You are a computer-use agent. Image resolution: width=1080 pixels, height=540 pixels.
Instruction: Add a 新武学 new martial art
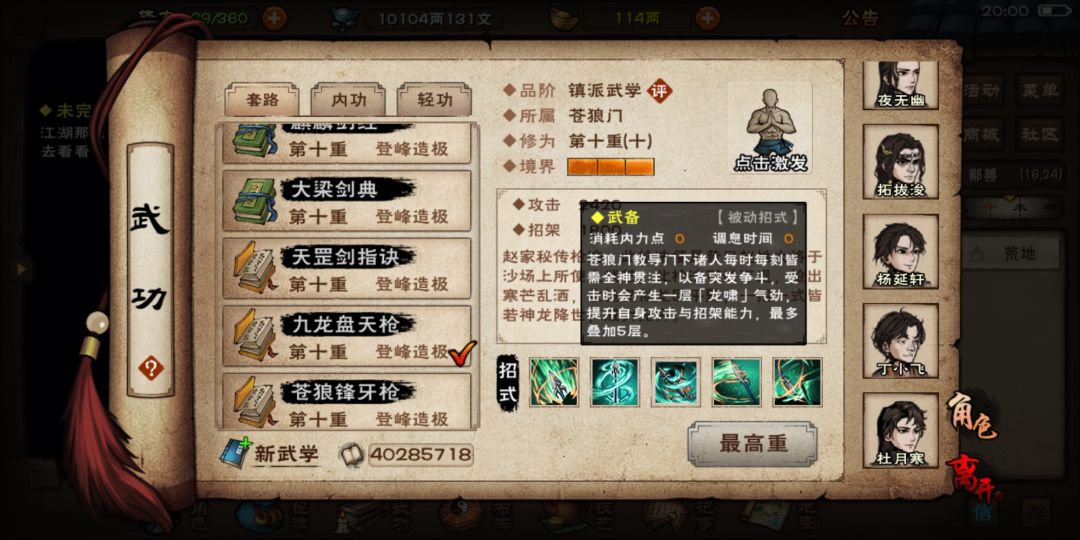pyautogui.click(x=270, y=453)
